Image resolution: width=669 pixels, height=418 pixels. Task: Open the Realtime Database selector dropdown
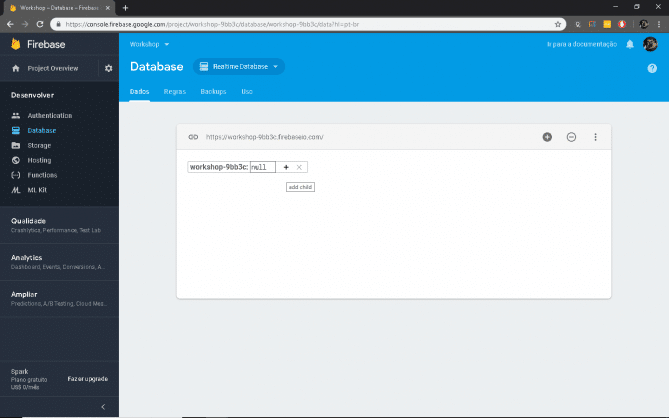tap(239, 67)
